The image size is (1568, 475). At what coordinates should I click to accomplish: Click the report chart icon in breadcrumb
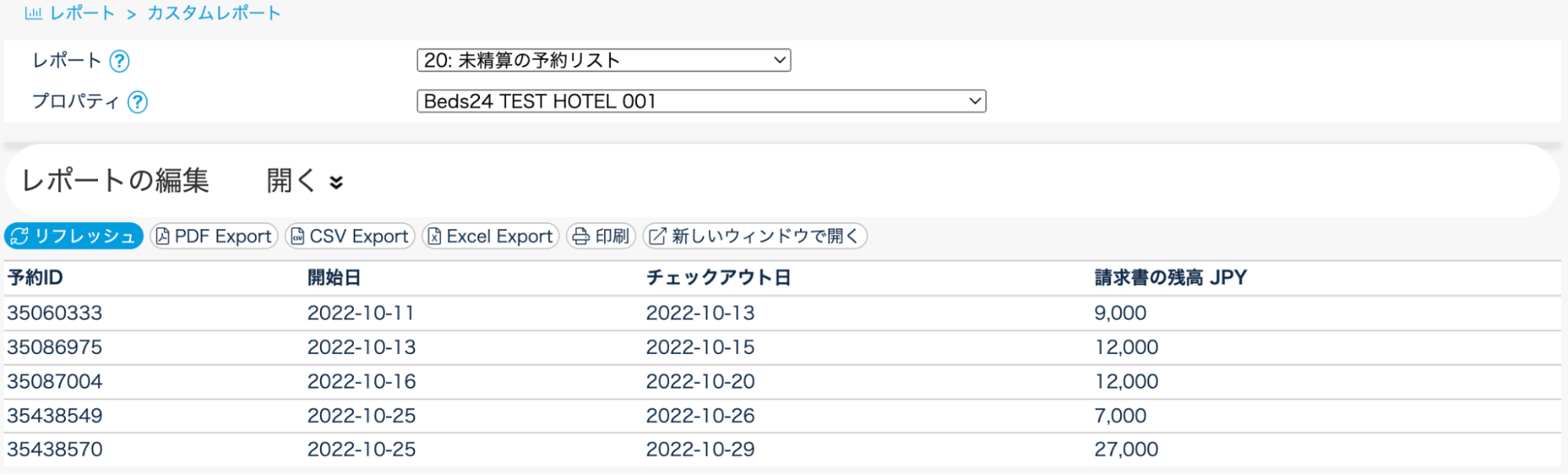pos(33,13)
